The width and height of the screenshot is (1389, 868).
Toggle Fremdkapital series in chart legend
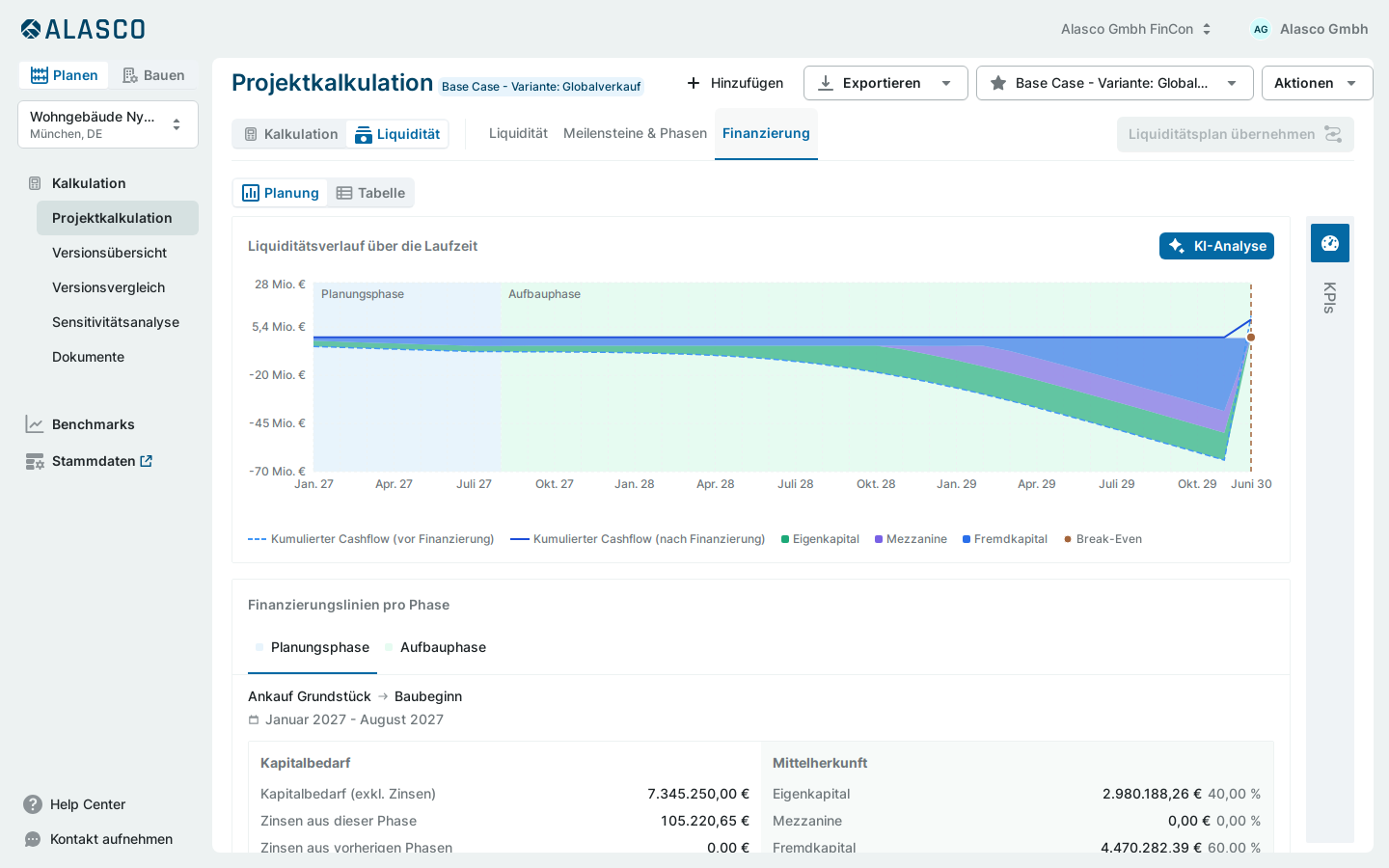pyautogui.click(x=1005, y=539)
